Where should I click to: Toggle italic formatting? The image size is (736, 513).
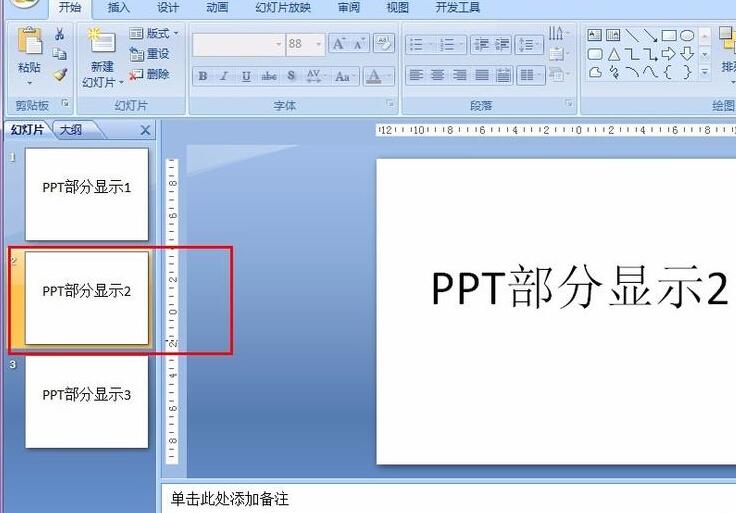(224, 76)
